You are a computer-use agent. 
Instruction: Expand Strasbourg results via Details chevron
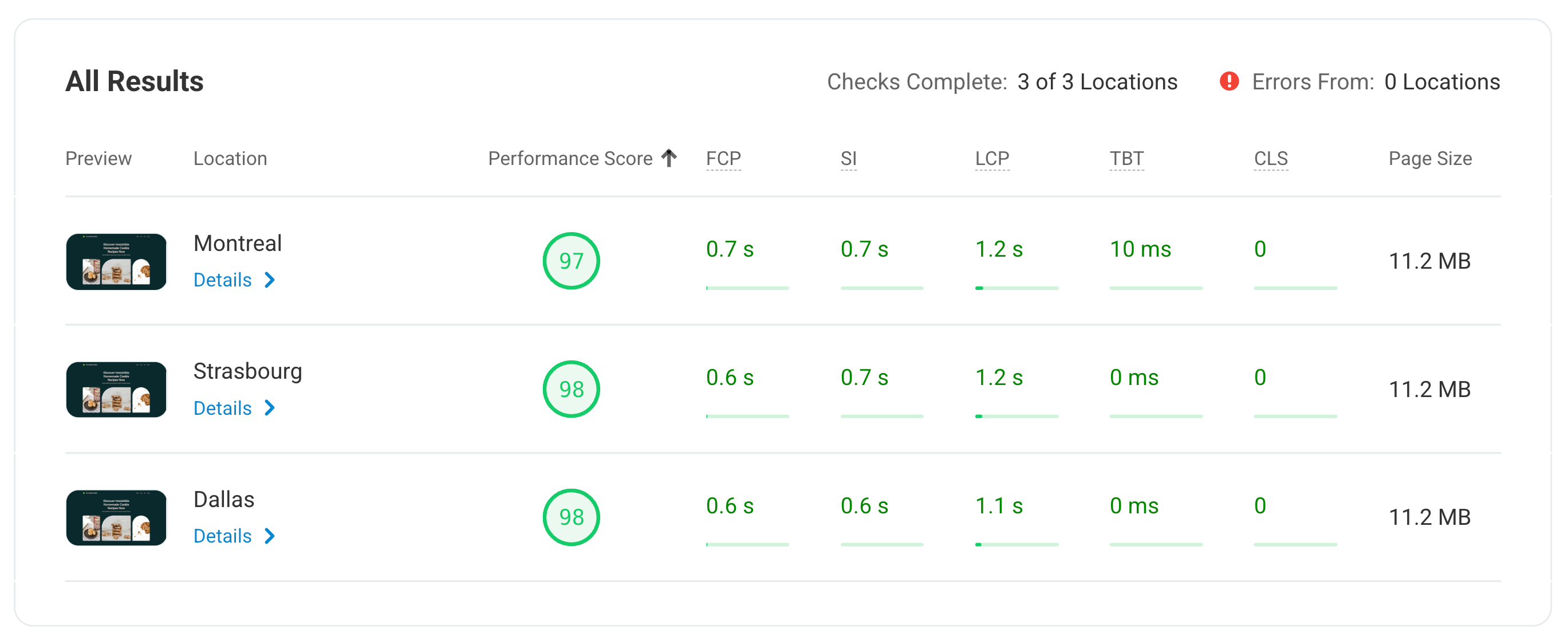(x=270, y=409)
